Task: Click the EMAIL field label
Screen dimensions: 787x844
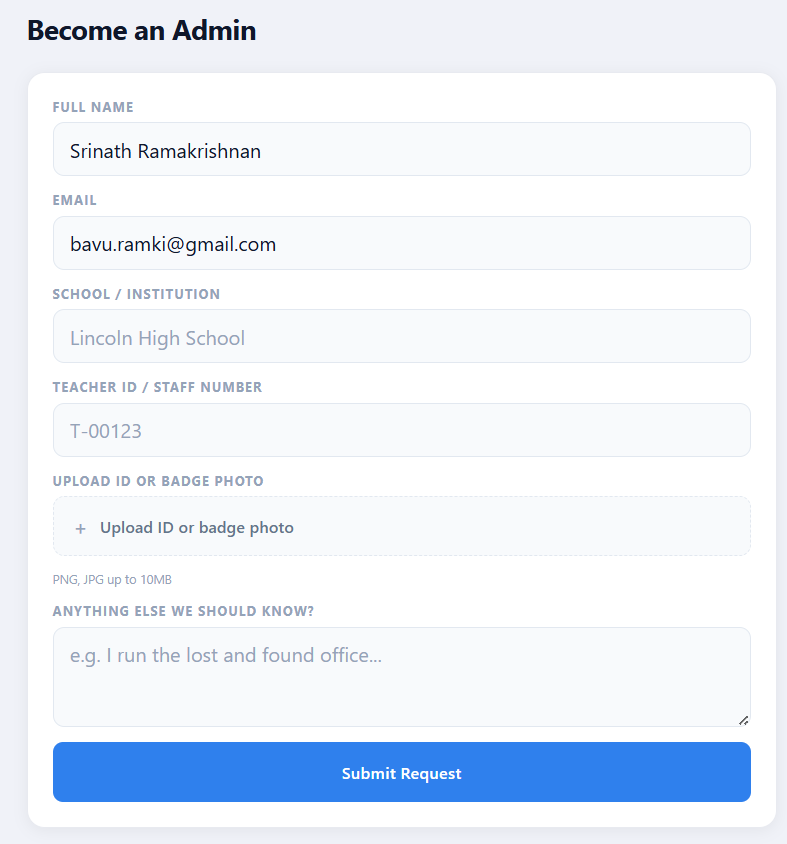Action: (x=75, y=200)
